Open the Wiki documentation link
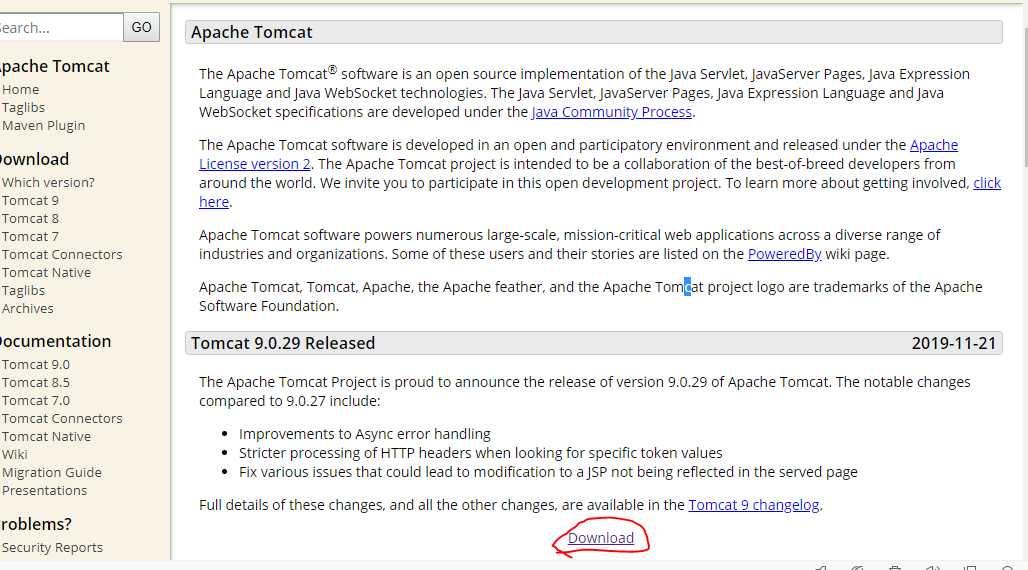Viewport: 1028px width, 570px height. point(14,455)
